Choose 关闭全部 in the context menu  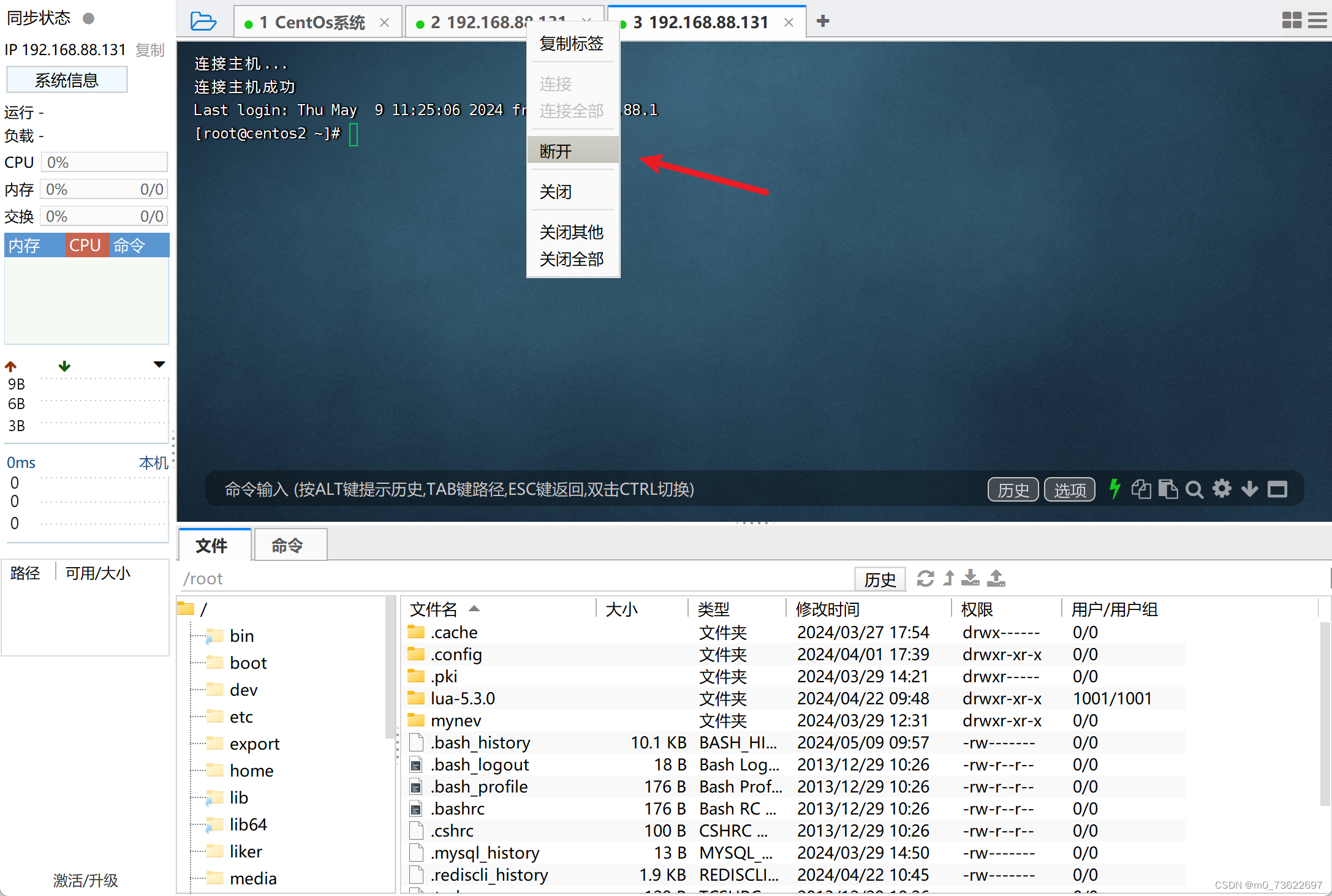click(573, 259)
